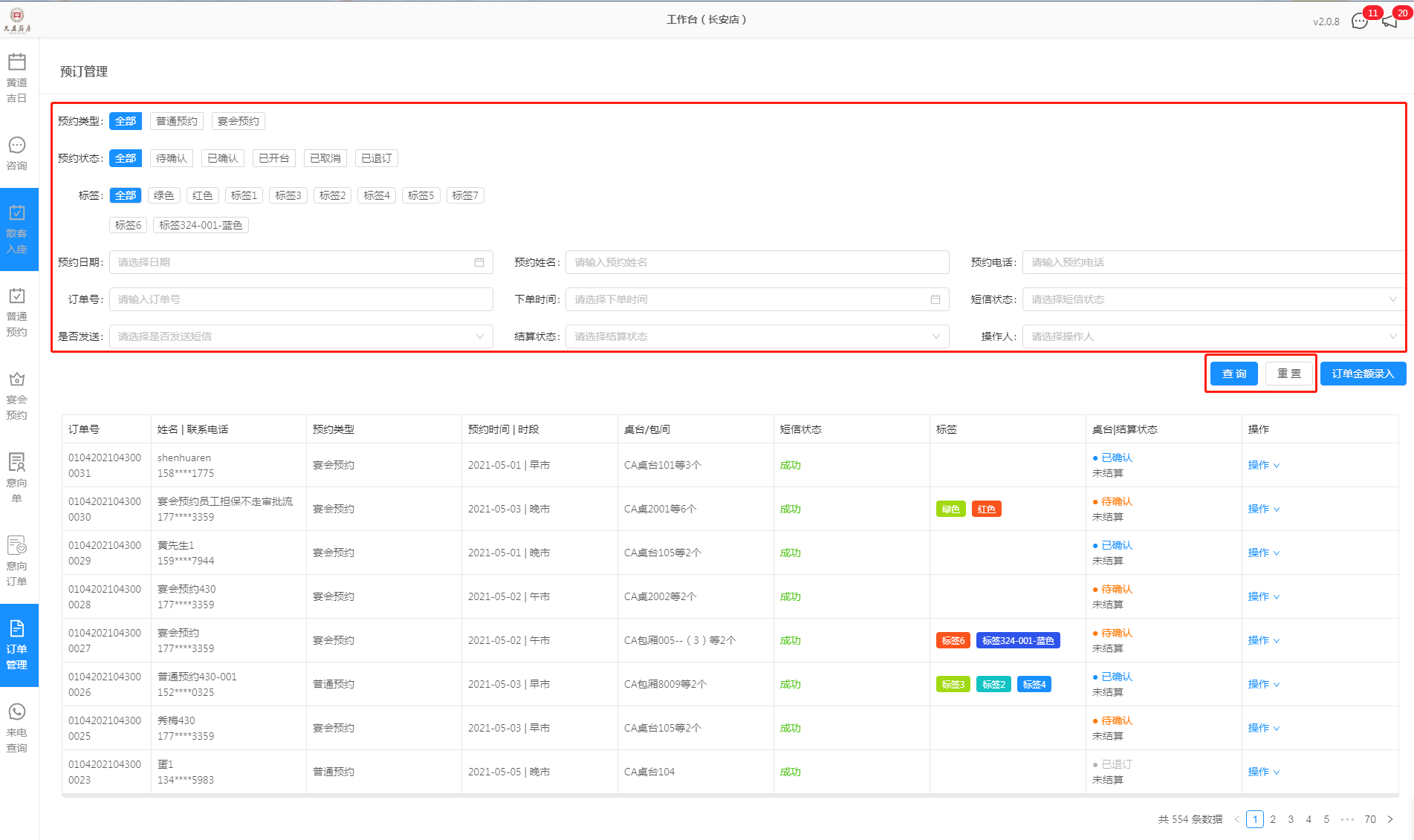Viewport: 1414px width, 840px height.
Task: Expand 操作 menu for 宴会预约430 row
Action: tap(1264, 596)
